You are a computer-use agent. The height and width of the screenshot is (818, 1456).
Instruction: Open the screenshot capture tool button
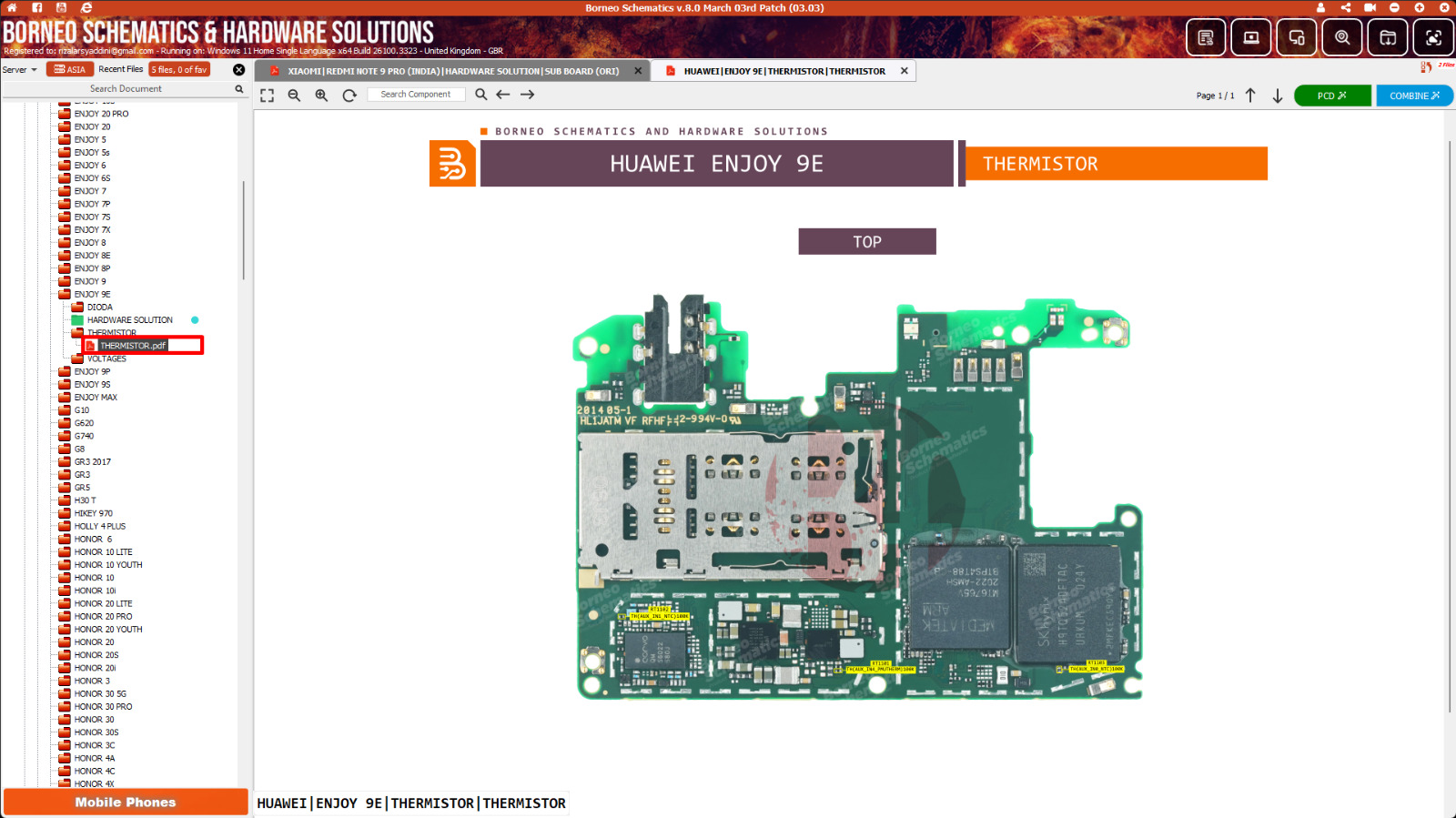1433,37
